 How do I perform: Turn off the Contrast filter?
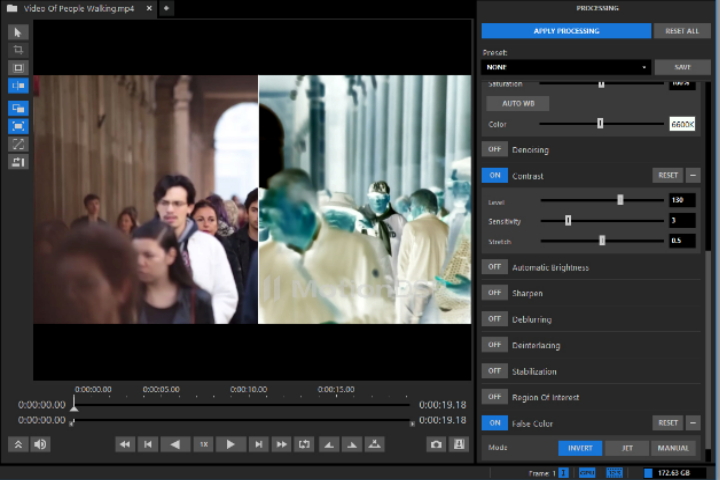(x=495, y=175)
